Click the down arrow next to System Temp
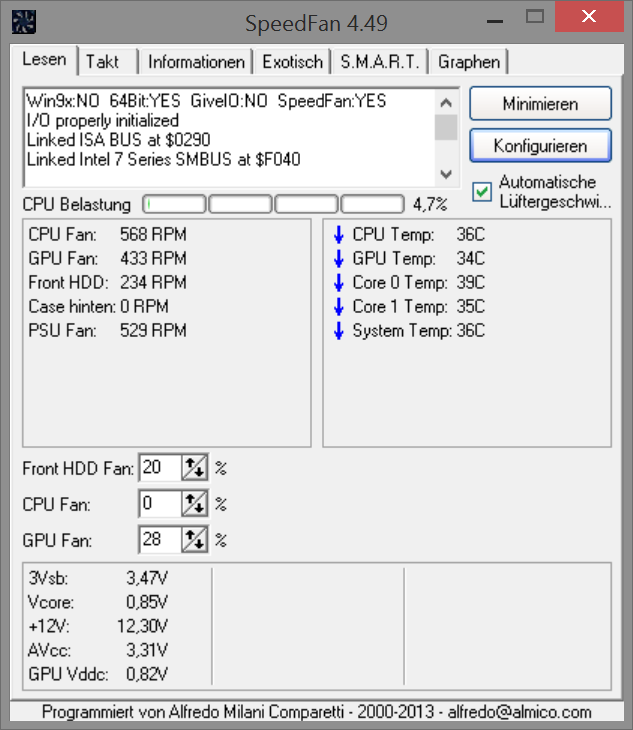Viewport: 633px width, 730px height. click(339, 331)
